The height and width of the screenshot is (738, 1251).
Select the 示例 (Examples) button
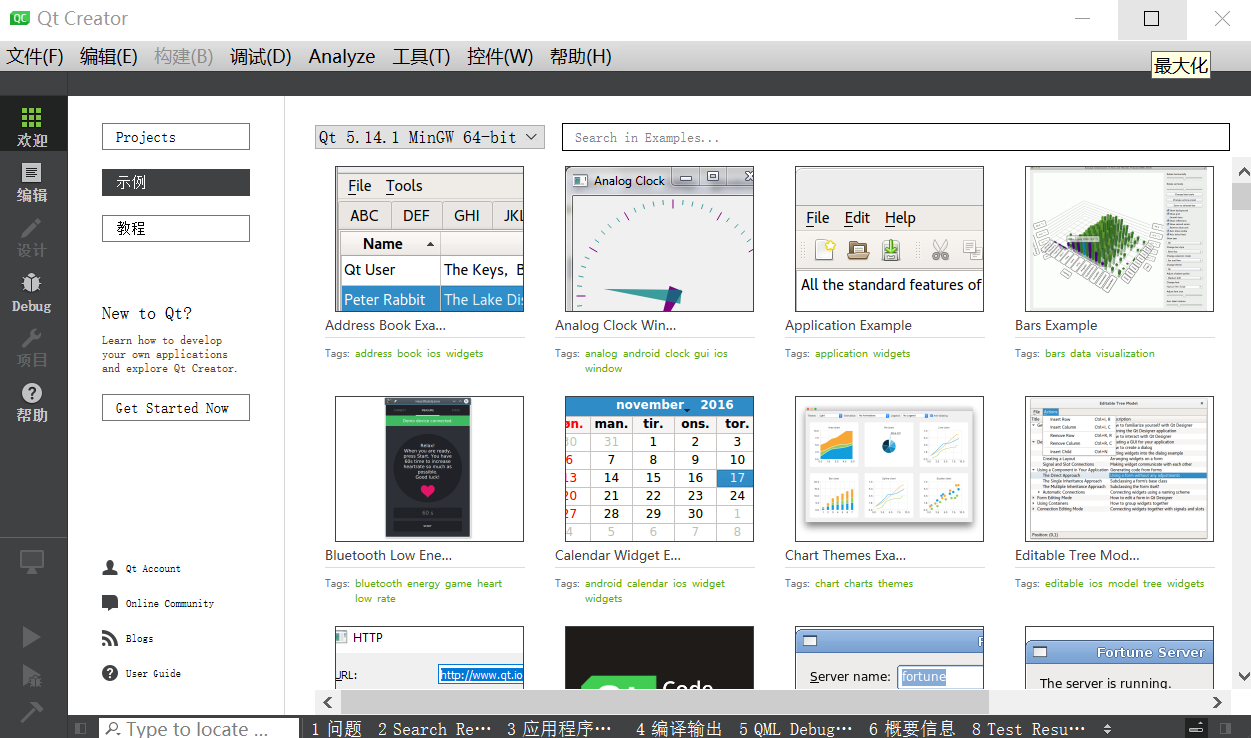[176, 183]
